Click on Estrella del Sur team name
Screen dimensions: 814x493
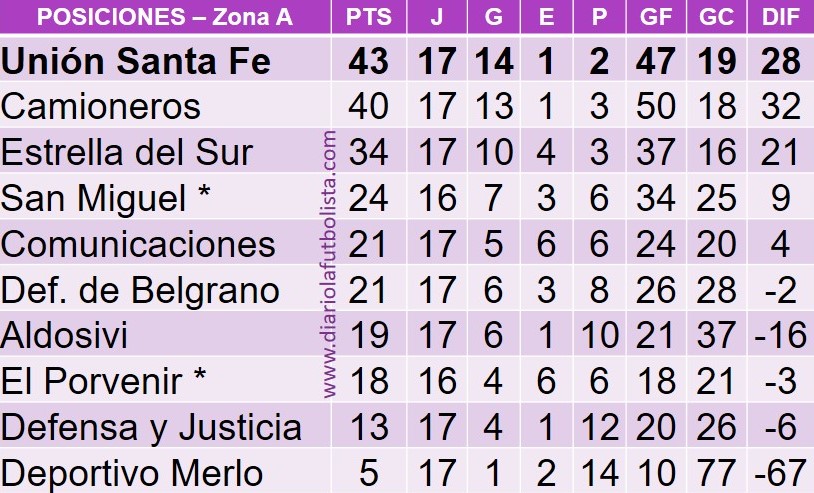pyautogui.click(x=126, y=152)
